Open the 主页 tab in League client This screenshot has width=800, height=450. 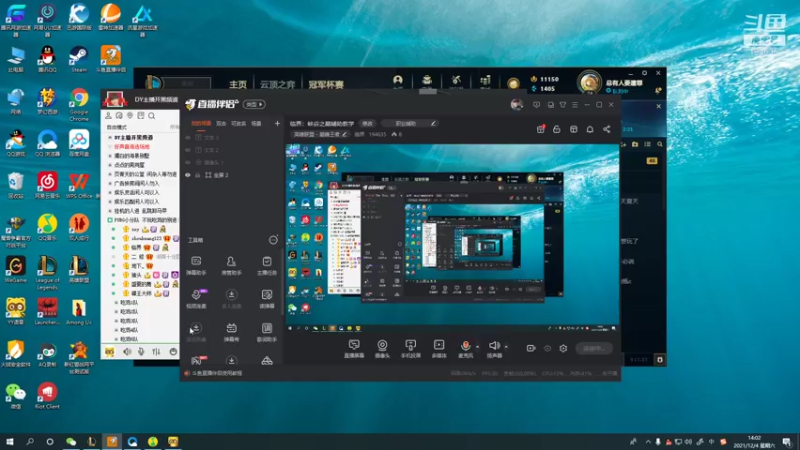click(x=238, y=84)
